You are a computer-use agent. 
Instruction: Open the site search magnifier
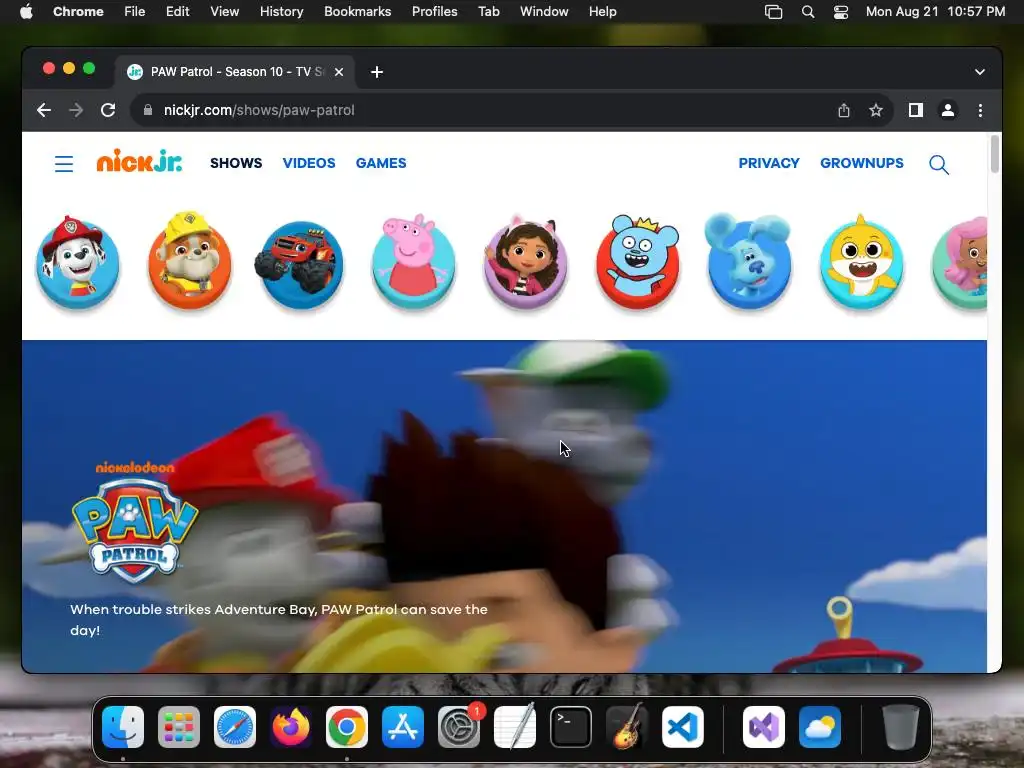click(x=938, y=164)
